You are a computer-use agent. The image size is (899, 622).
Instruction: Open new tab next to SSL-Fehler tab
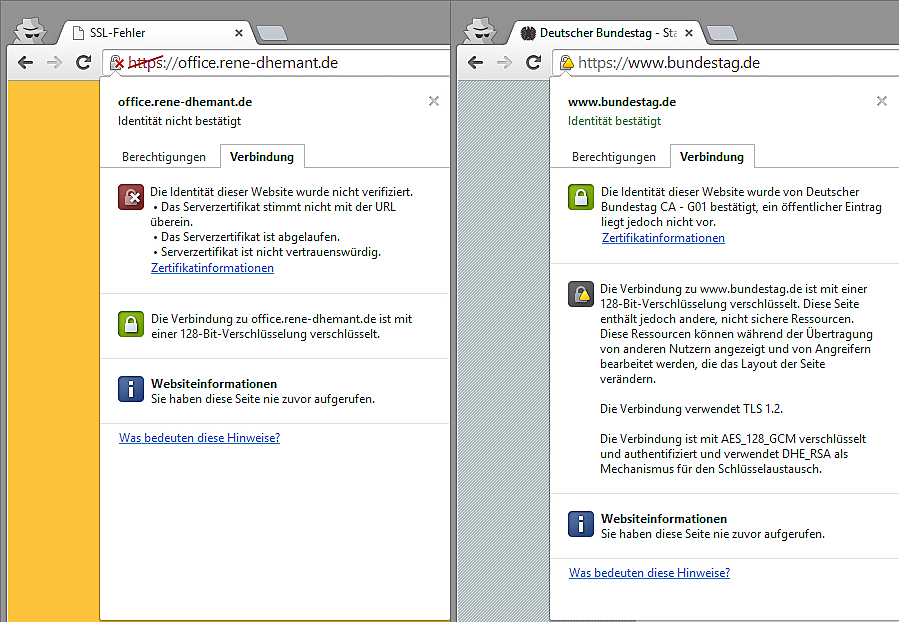pos(271,33)
